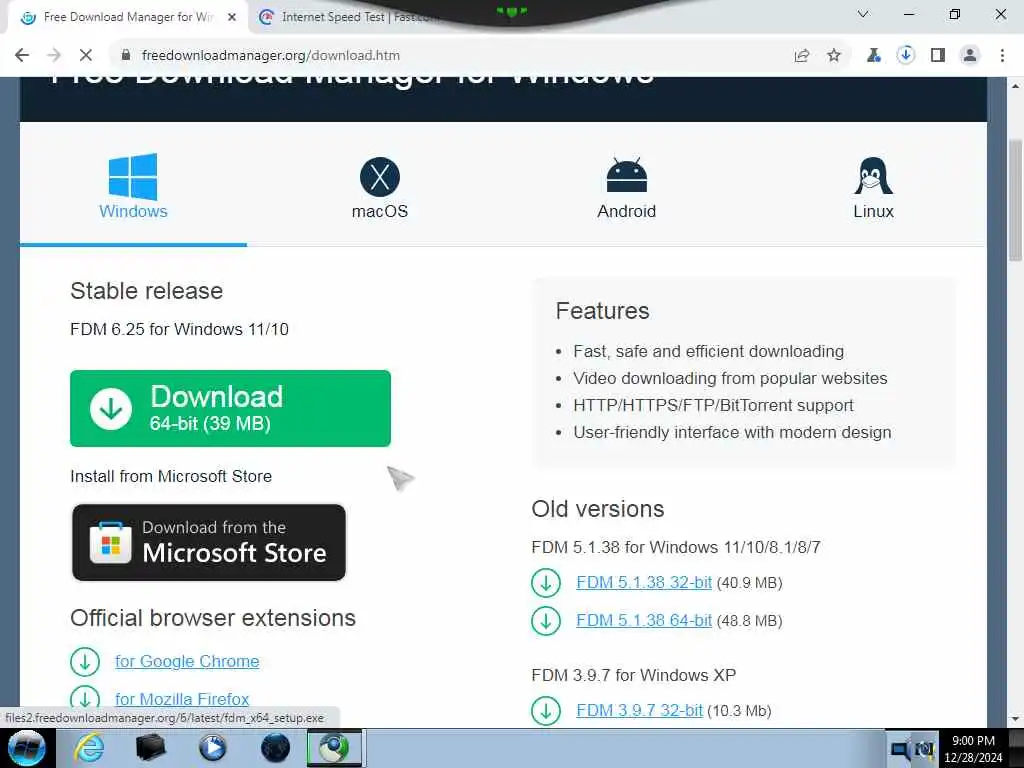Click the green Download 64-bit button
This screenshot has width=1024, height=768.
coord(231,408)
